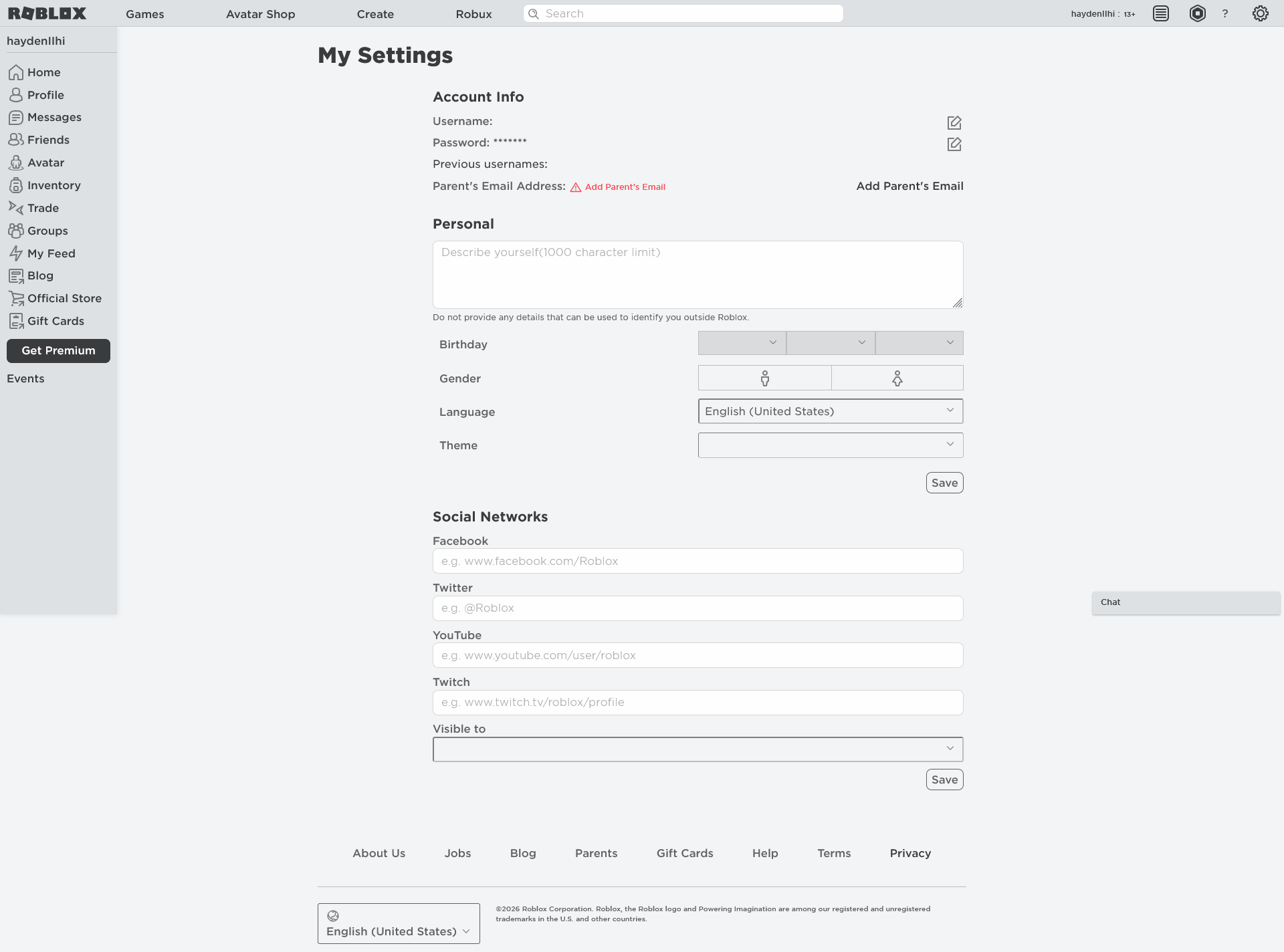Open the Avatar Shop menu
1284x952 pixels.
260,14
